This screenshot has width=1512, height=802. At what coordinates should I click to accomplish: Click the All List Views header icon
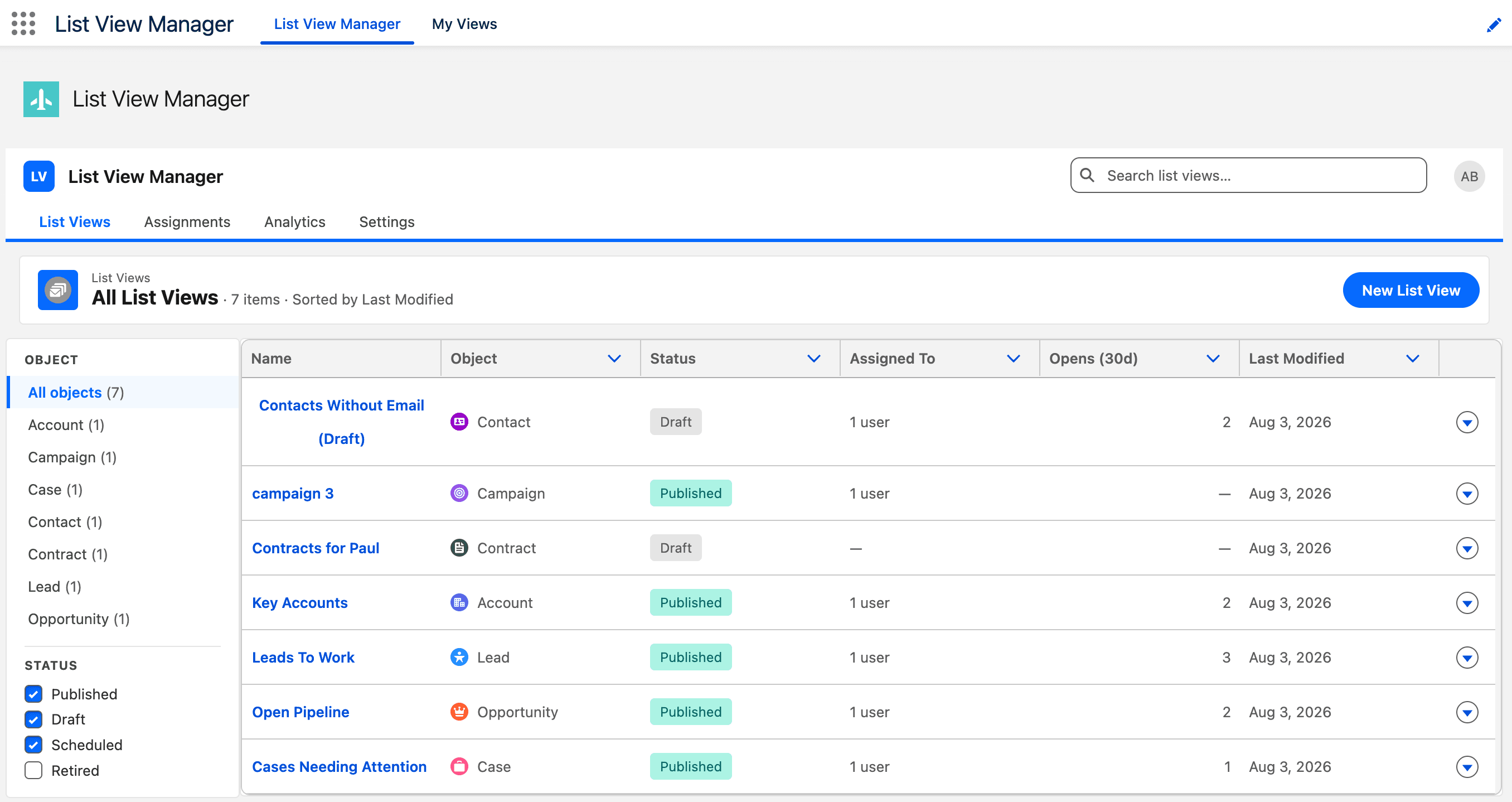(57, 290)
